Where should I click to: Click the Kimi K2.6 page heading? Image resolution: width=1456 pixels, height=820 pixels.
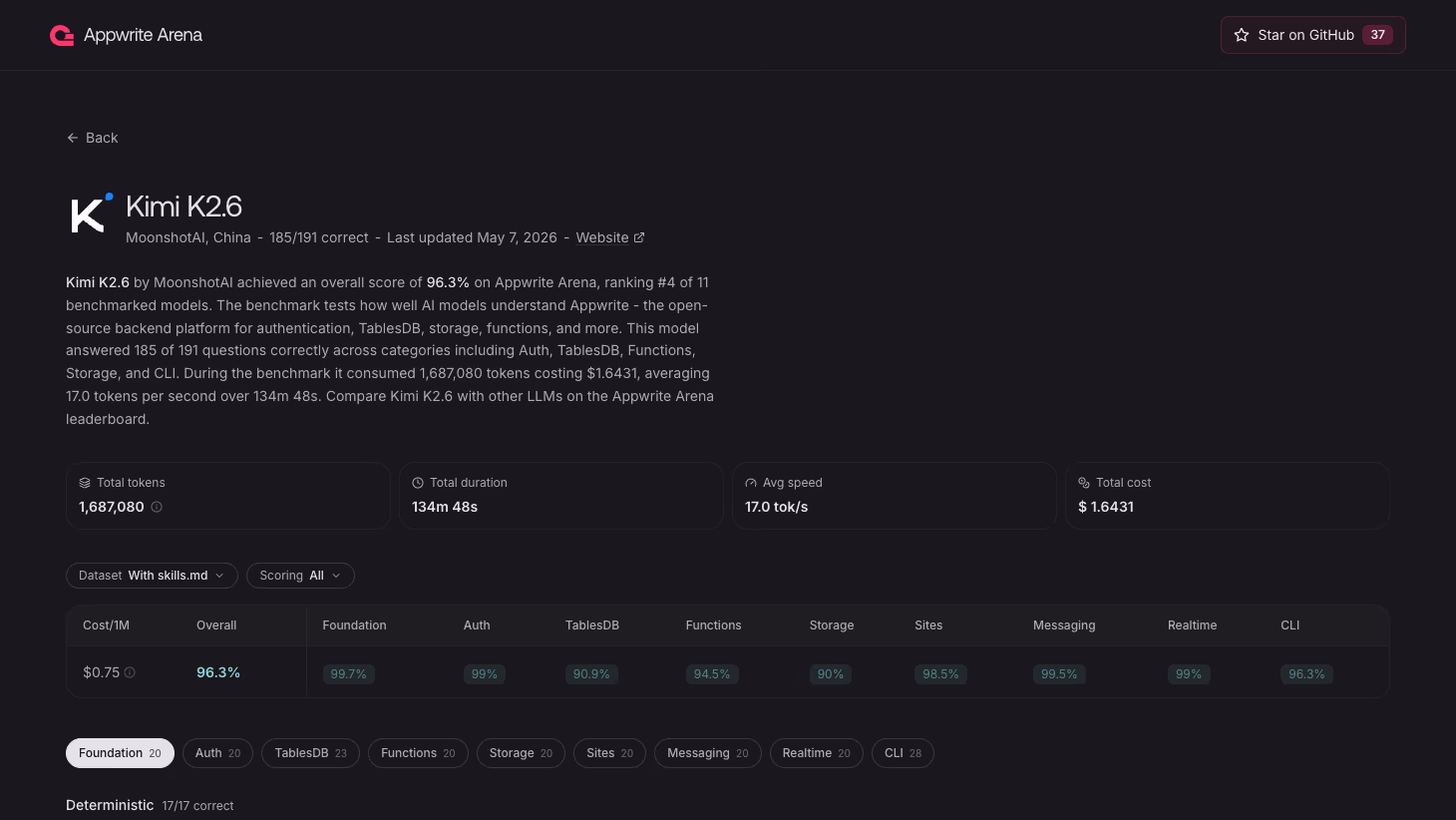pos(184,206)
